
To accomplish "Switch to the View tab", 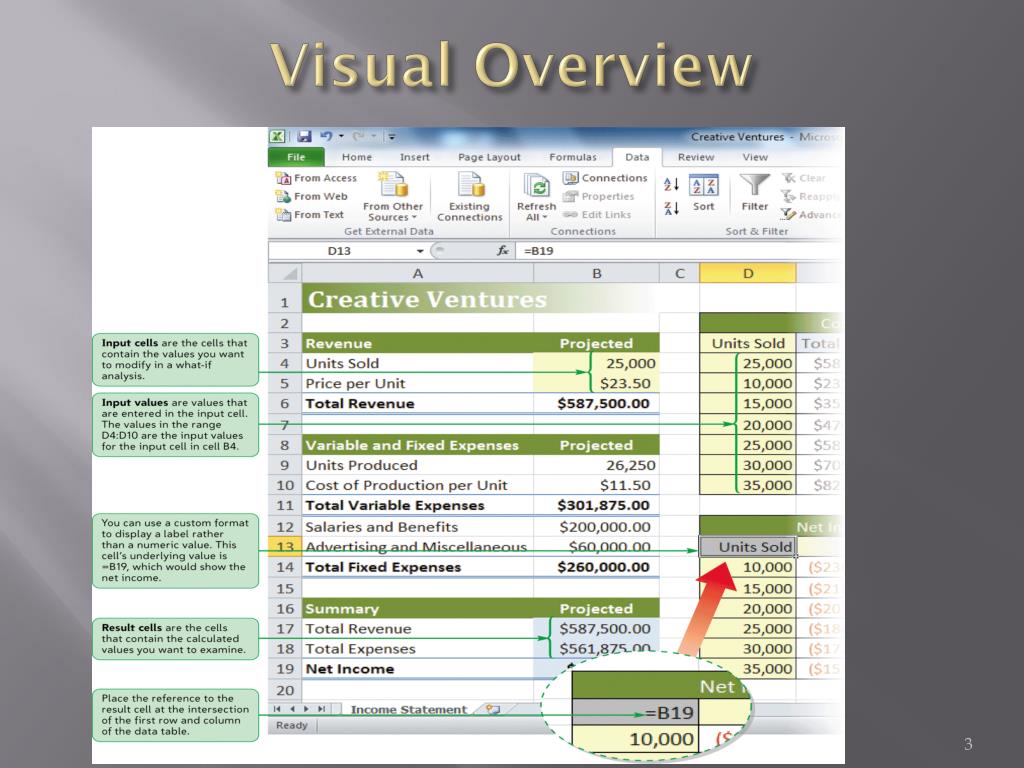I will (x=754, y=157).
